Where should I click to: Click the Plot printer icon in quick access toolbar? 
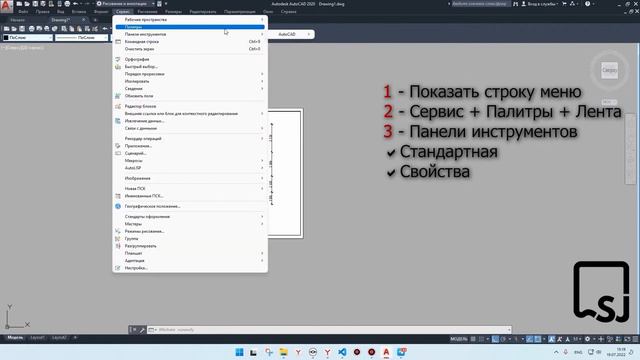(67, 4)
